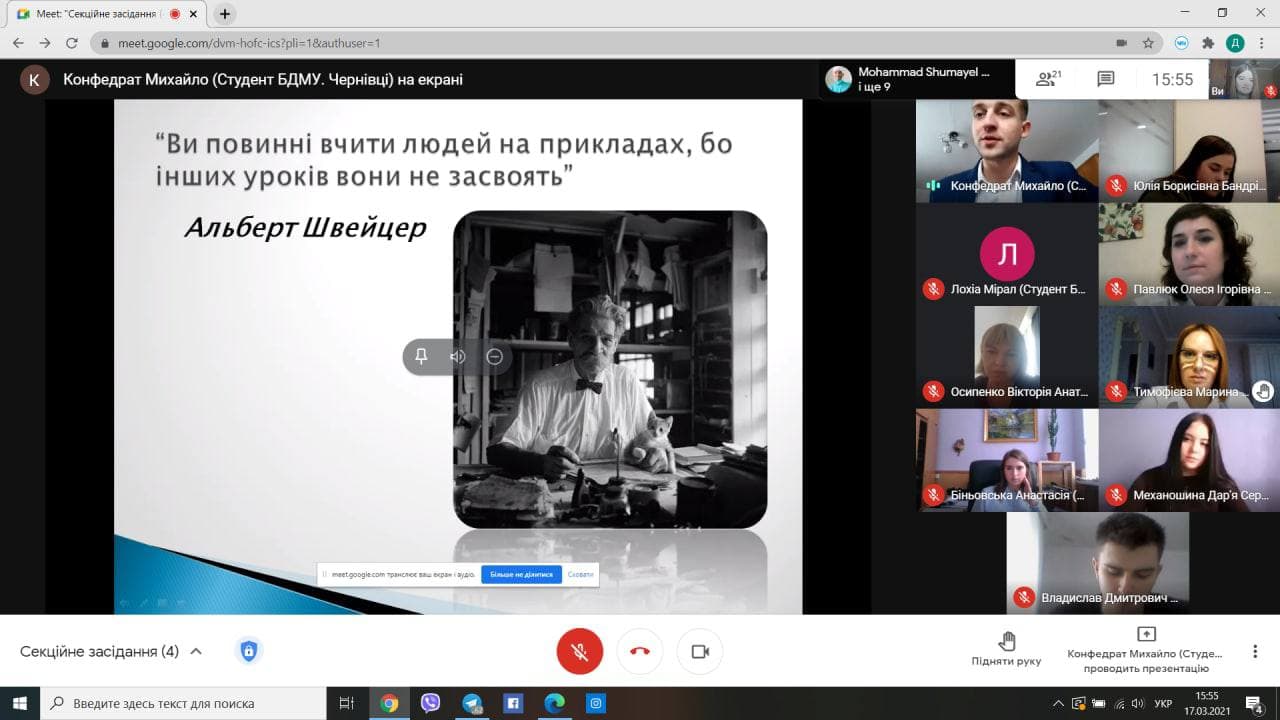Viewport: 1280px width, 720px height.
Task: Raise hand using Підняти руку
Action: [1006, 649]
